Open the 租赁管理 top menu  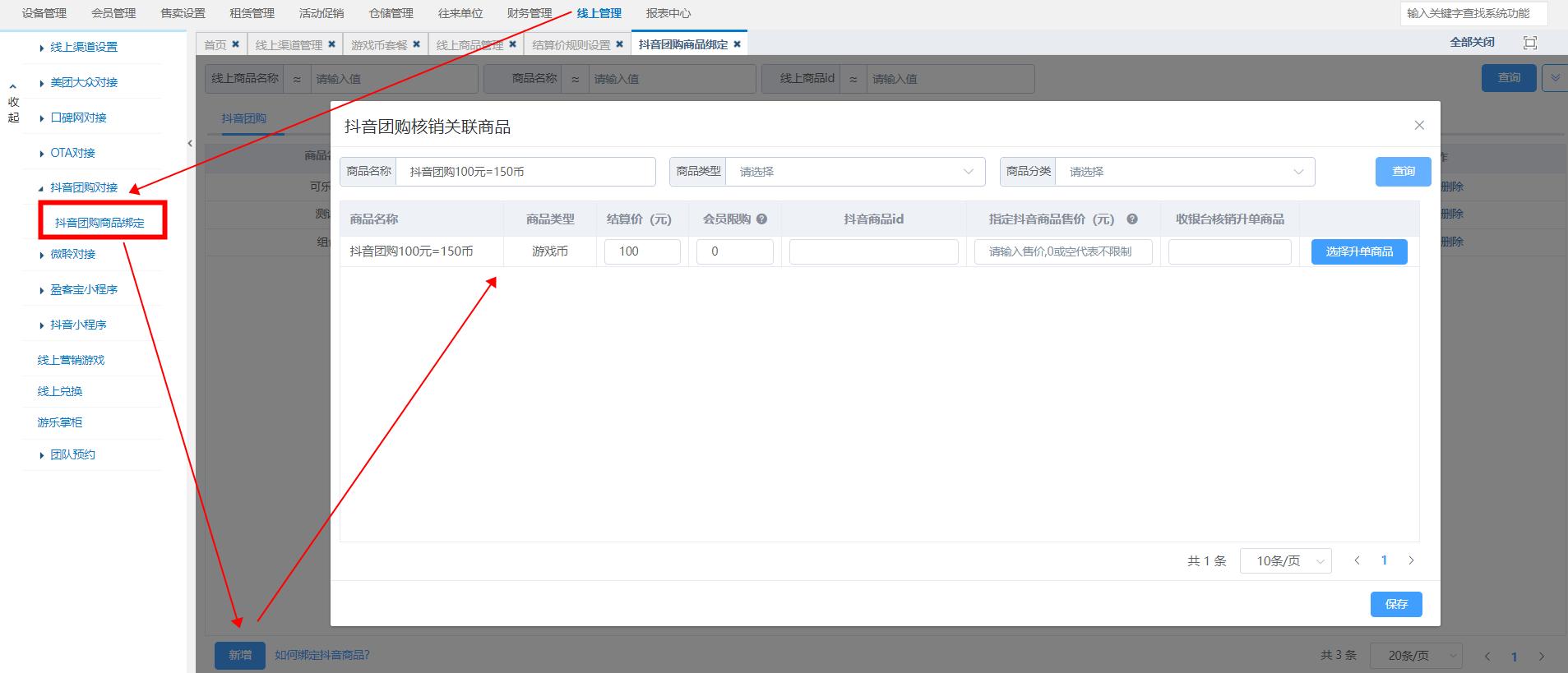[252, 13]
